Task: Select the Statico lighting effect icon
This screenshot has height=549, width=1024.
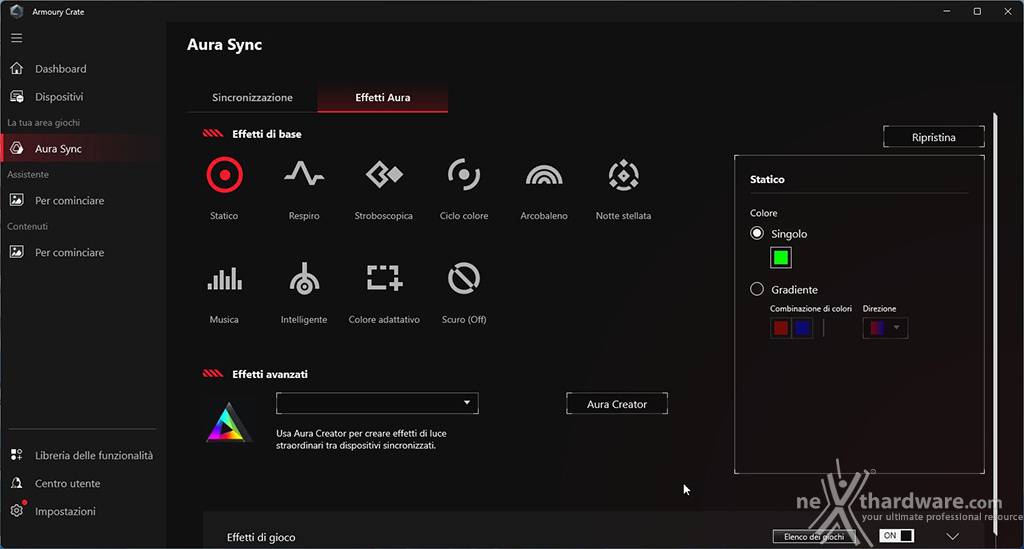Action: coord(225,175)
